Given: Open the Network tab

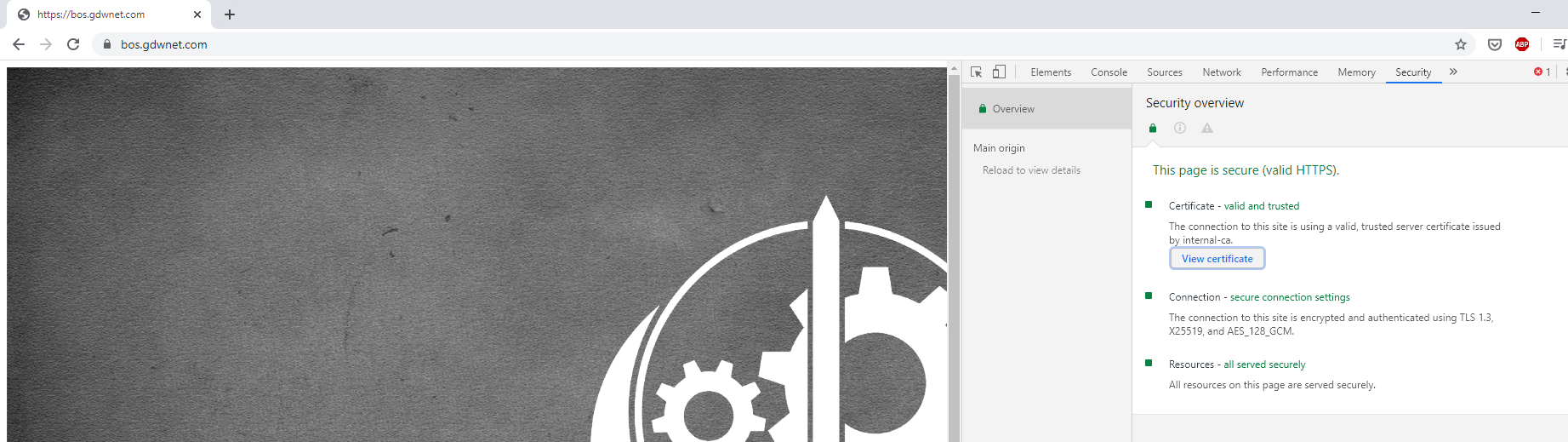Looking at the screenshot, I should click(1222, 72).
